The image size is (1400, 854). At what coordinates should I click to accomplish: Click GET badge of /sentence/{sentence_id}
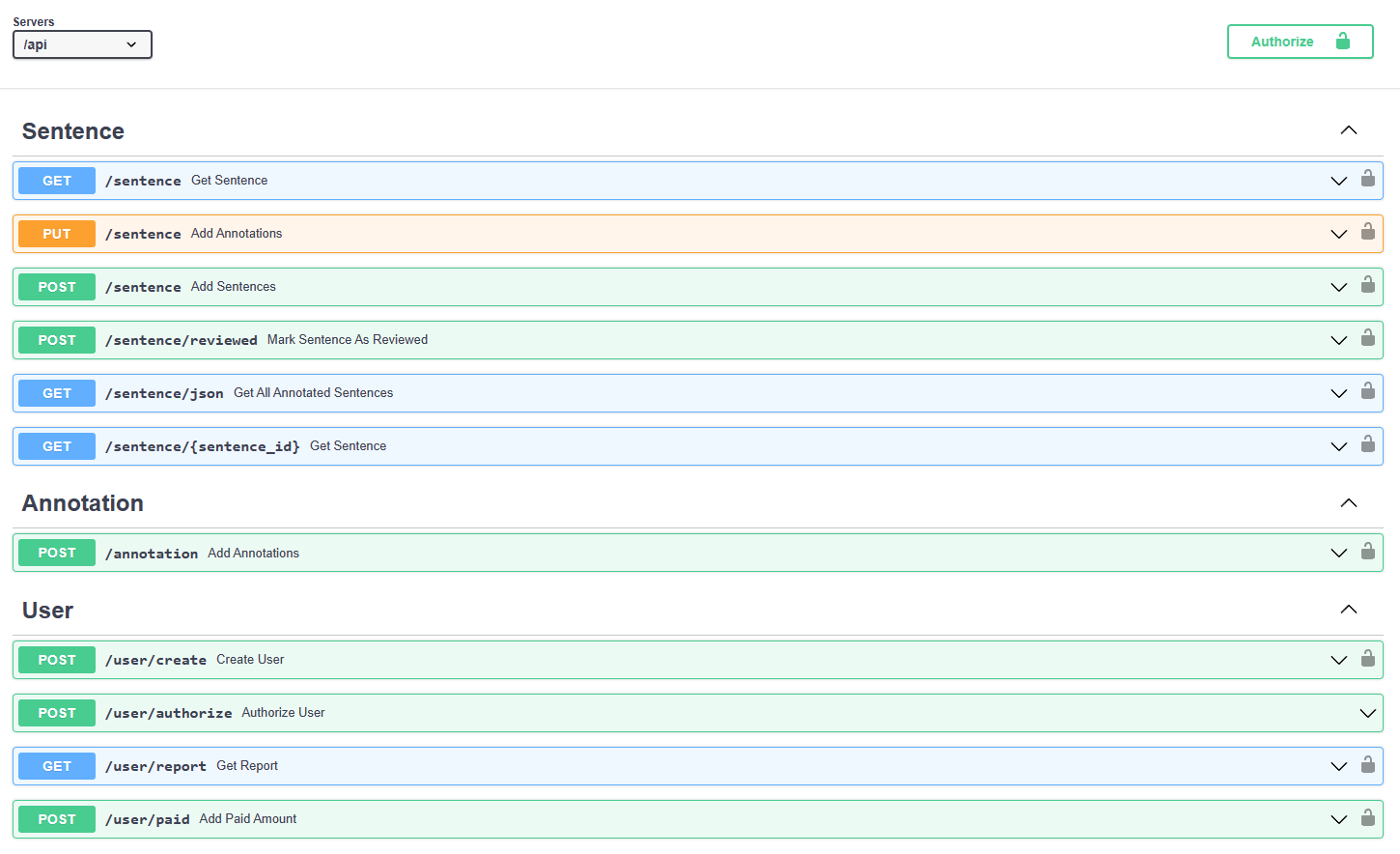click(57, 446)
